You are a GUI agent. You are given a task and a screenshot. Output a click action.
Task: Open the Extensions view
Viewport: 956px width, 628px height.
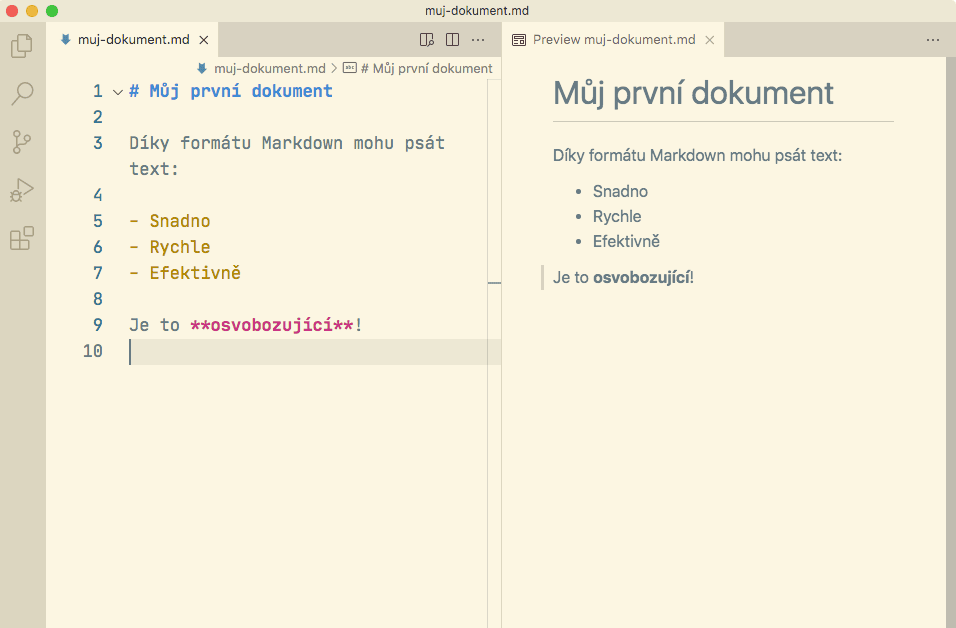(22, 238)
